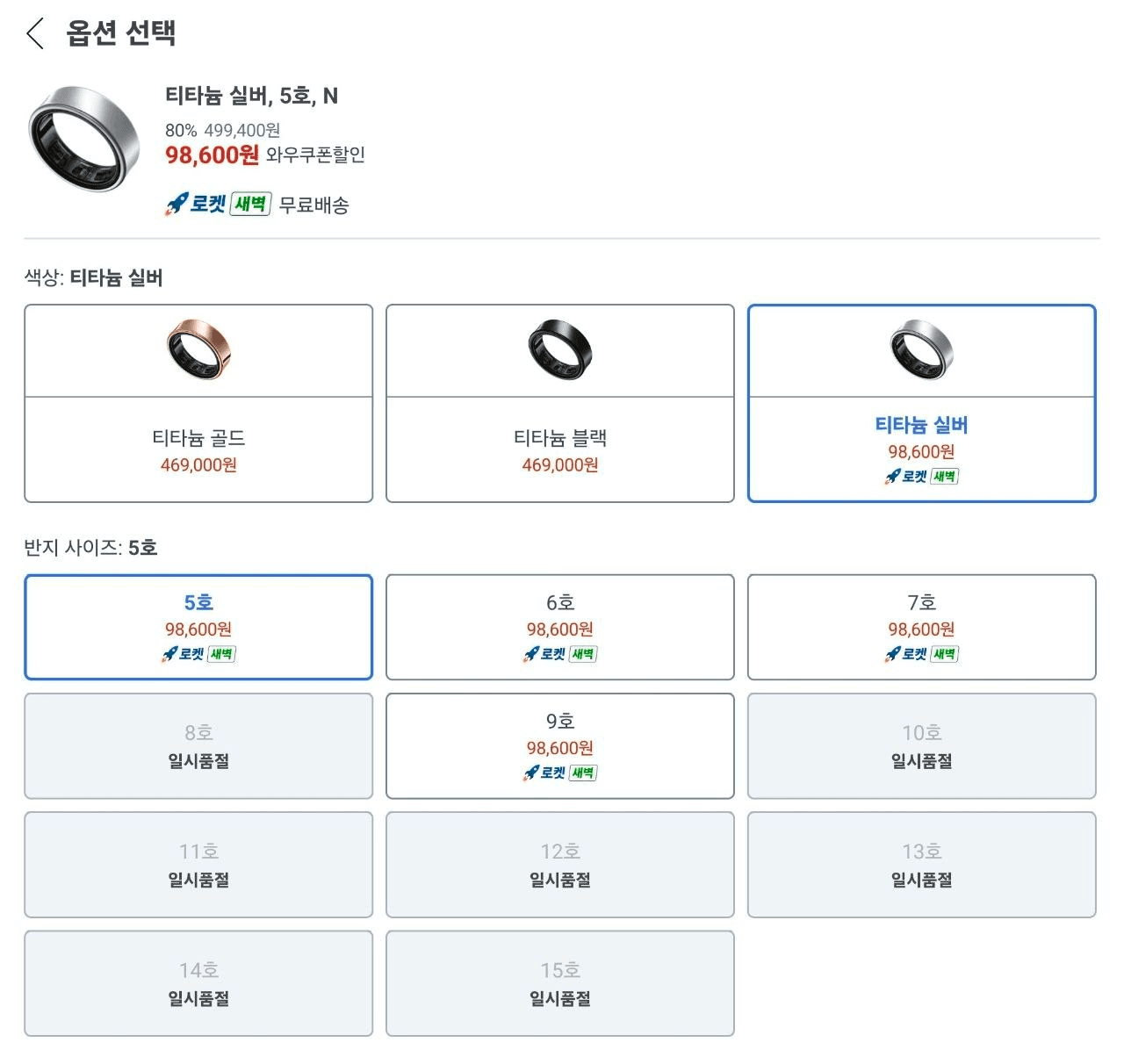Click the 98,600원 discounted price in header
Screen dimensions: 1124x1064
(212, 155)
